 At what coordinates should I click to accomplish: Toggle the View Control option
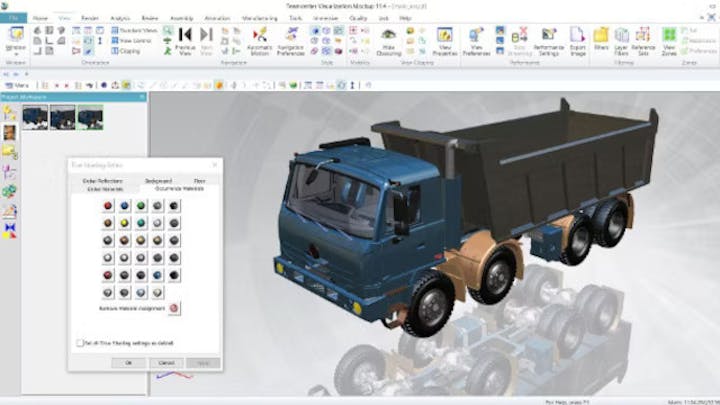tap(131, 40)
